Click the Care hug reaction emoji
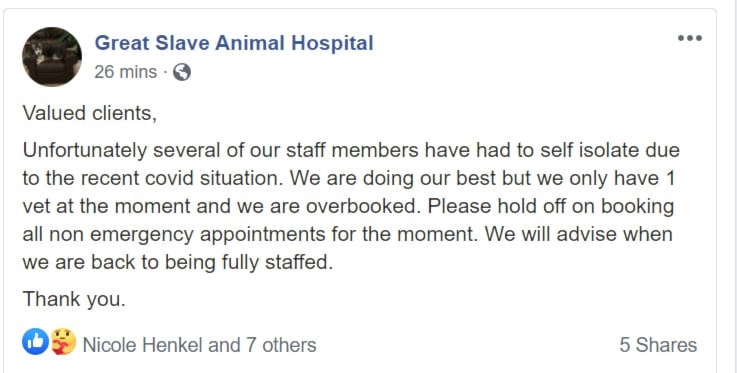Screen dimensions: 737x373 (x=63, y=342)
